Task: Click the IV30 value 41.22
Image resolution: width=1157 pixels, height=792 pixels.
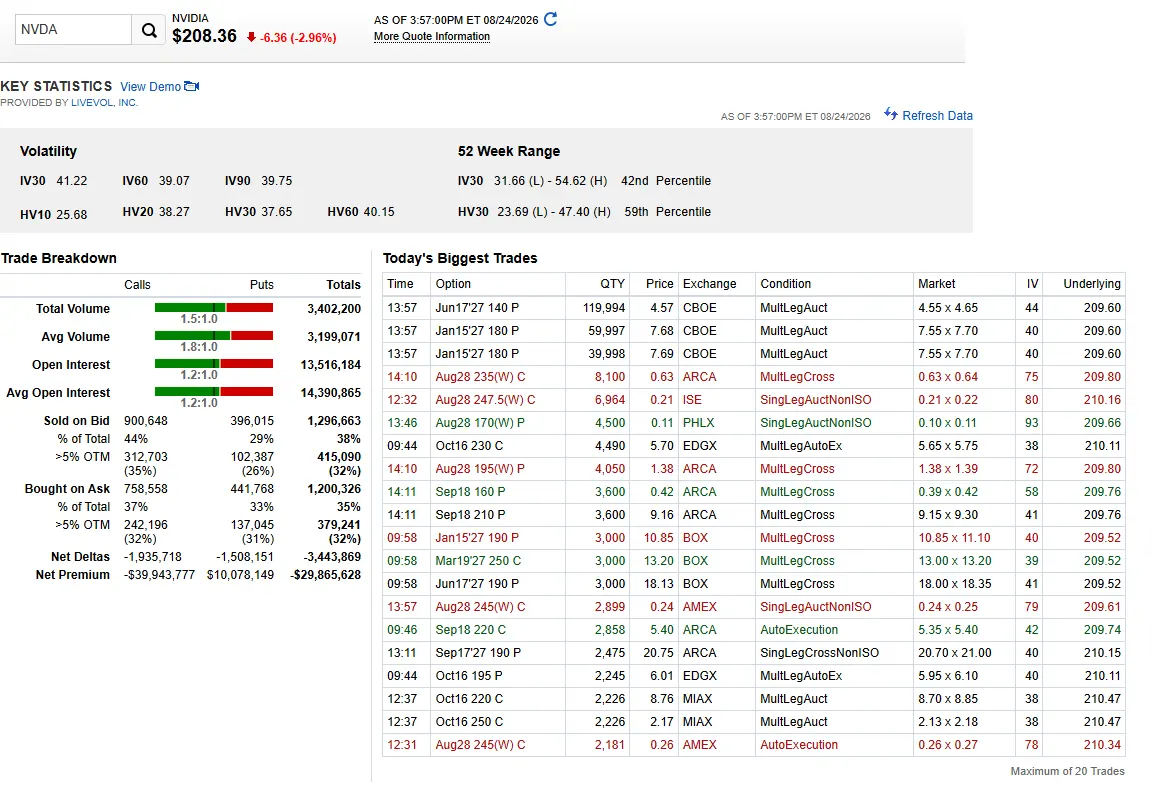Action: 72,181
